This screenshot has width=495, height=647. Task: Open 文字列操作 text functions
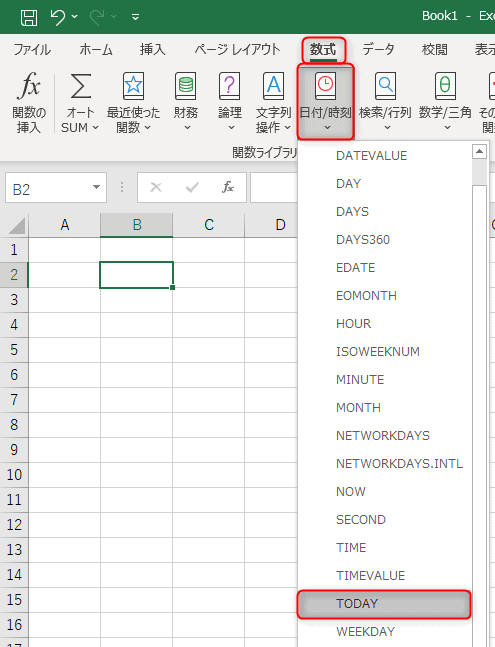pos(273,102)
